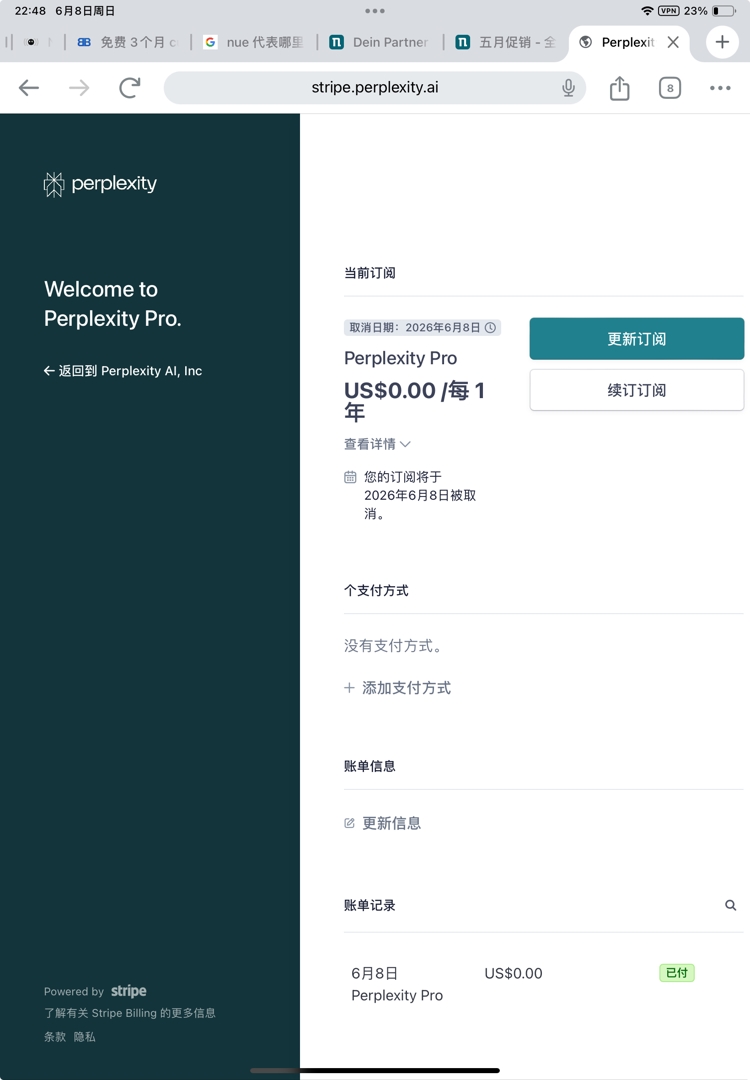Tap the stripe.perplexity.ai address field
This screenshot has width=750, height=1080.
coord(375,87)
